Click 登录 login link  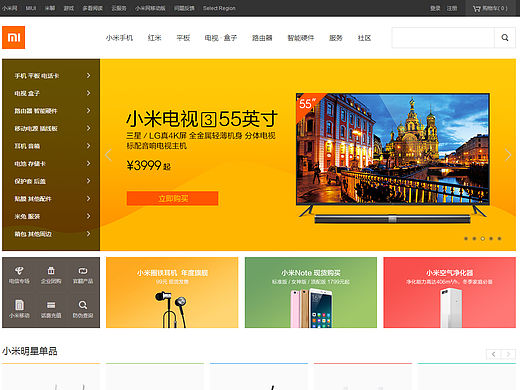tap(435, 8)
